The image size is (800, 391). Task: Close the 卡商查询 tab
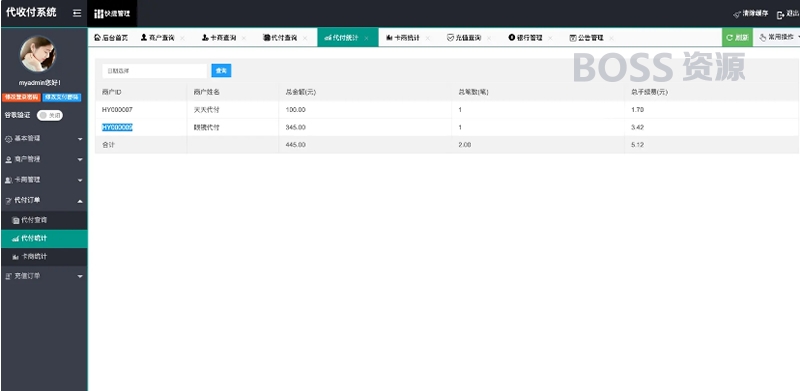244,38
